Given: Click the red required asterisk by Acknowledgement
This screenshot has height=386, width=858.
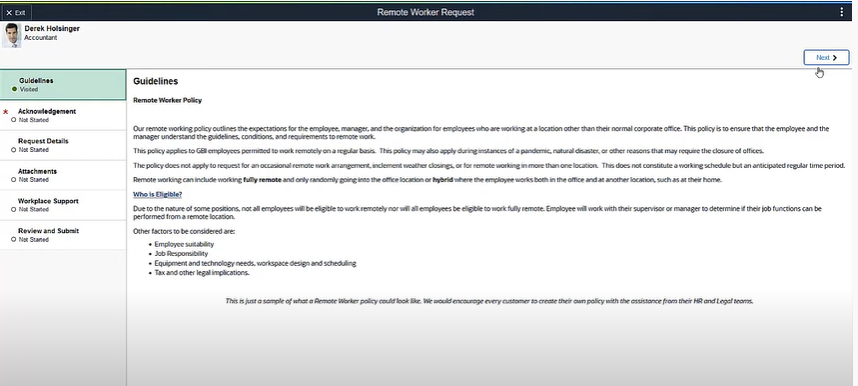Looking at the screenshot, I should click(5, 112).
